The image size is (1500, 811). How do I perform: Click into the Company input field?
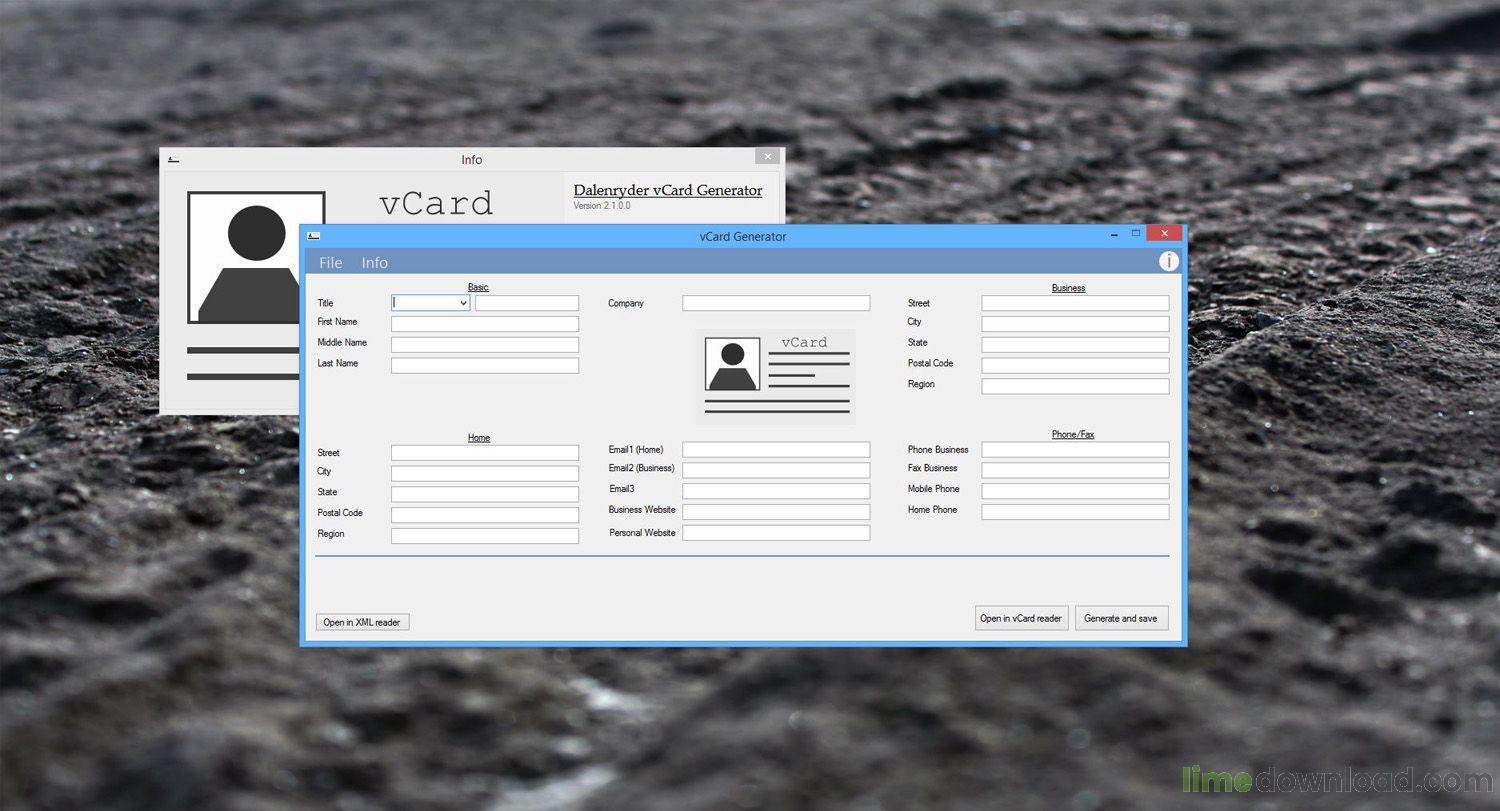pos(776,303)
